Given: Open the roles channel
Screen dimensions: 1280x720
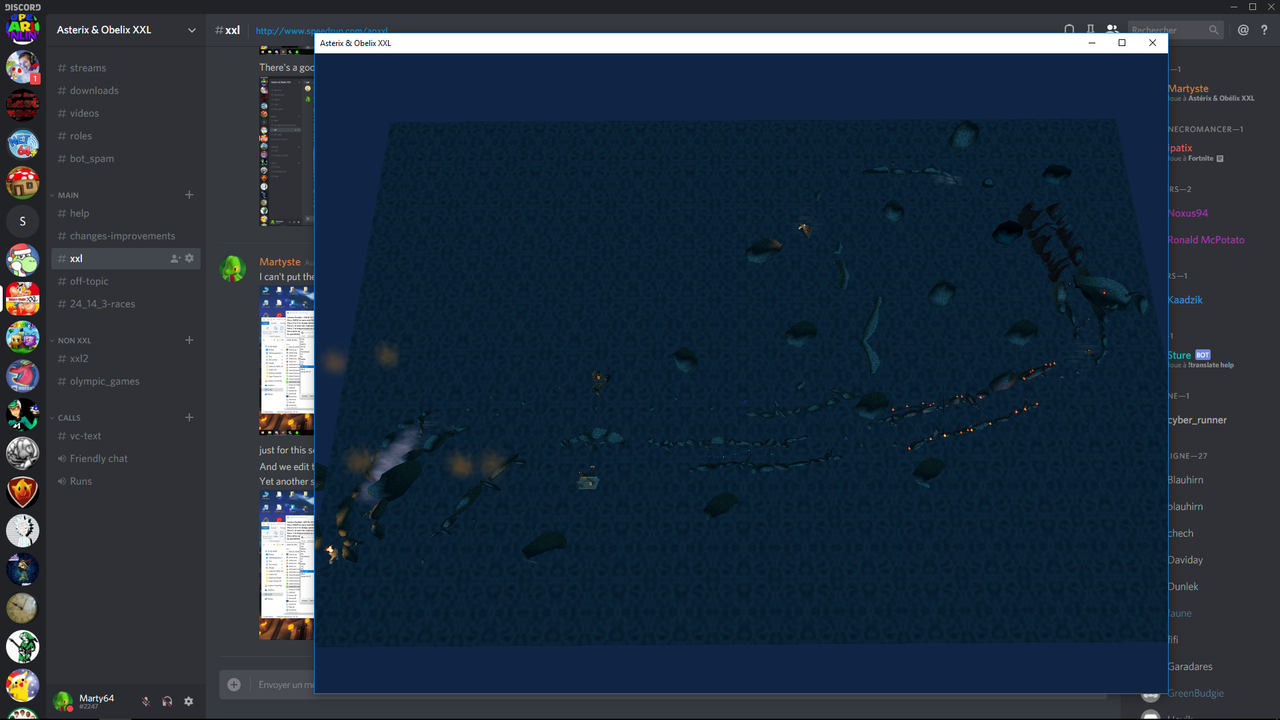Looking at the screenshot, I should point(125,136).
